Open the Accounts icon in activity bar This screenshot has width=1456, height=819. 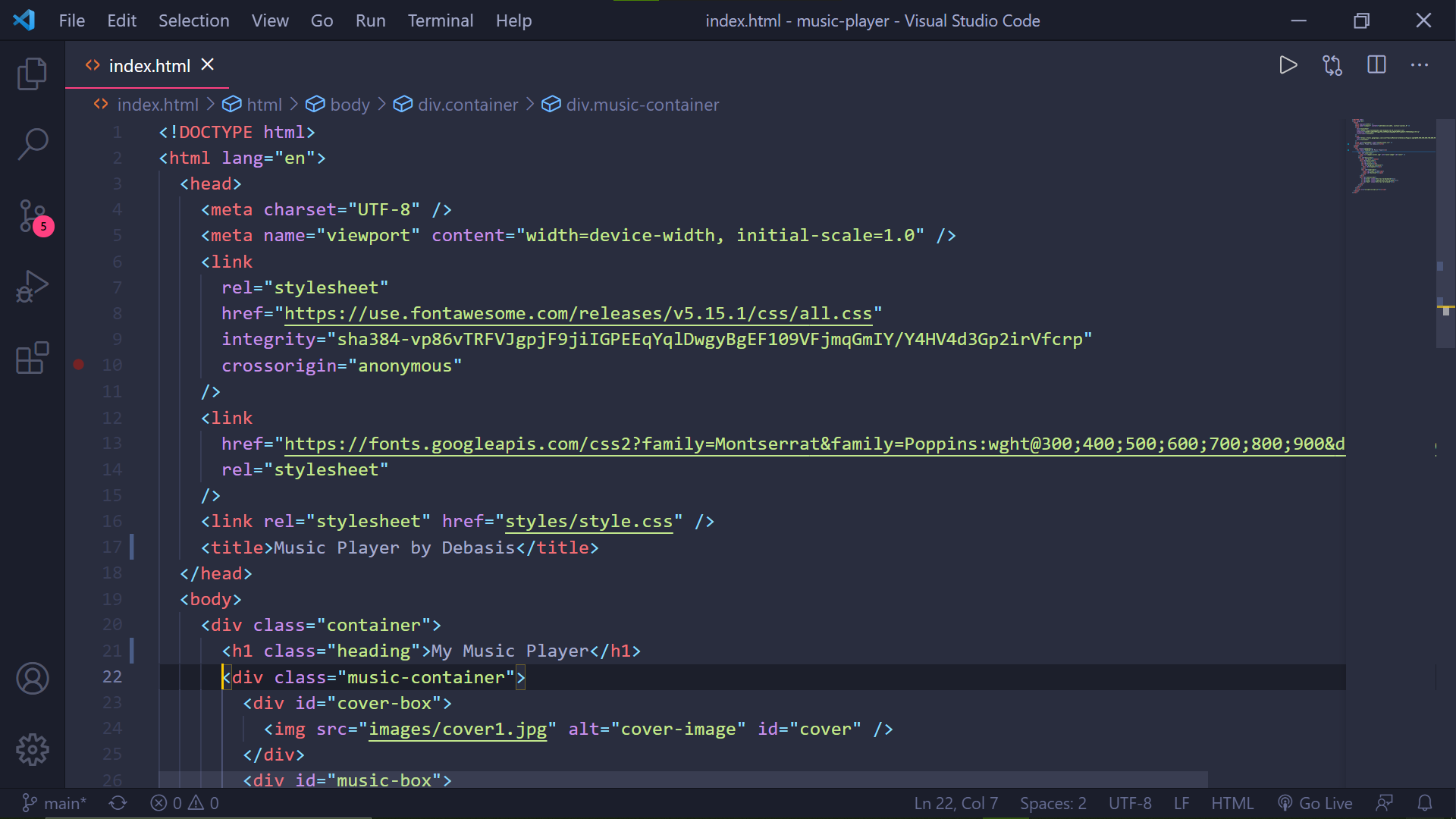pyautogui.click(x=32, y=679)
